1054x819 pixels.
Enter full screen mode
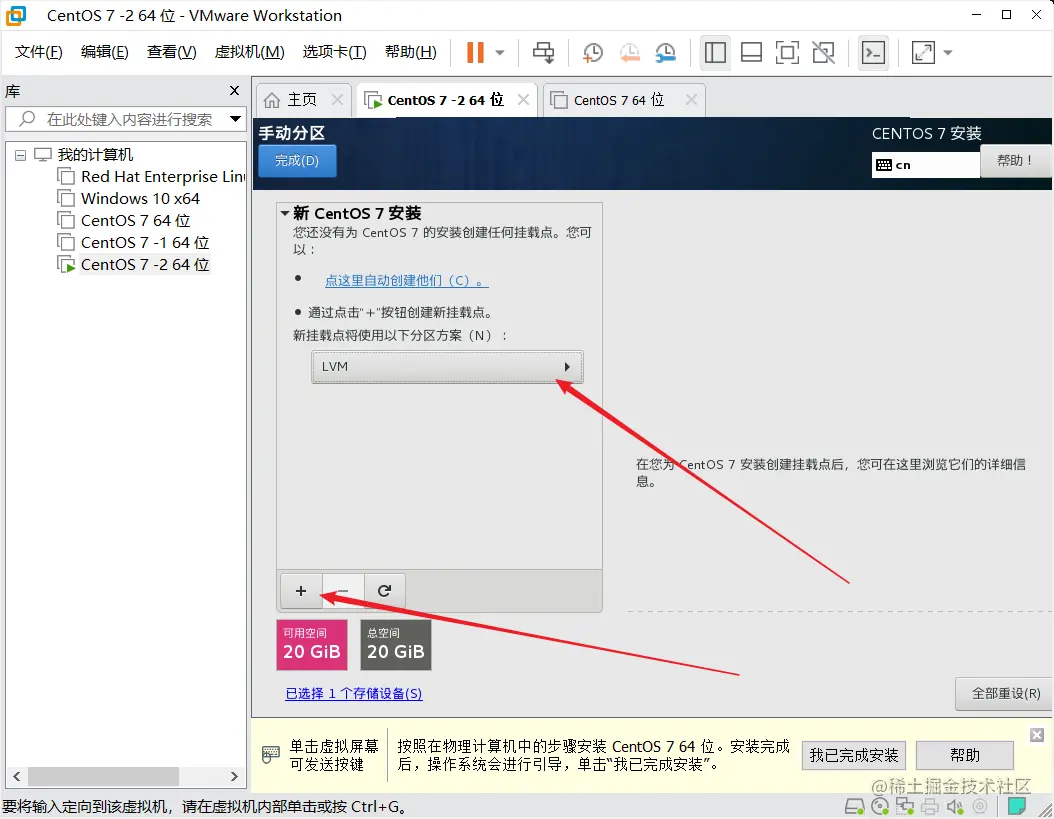787,52
